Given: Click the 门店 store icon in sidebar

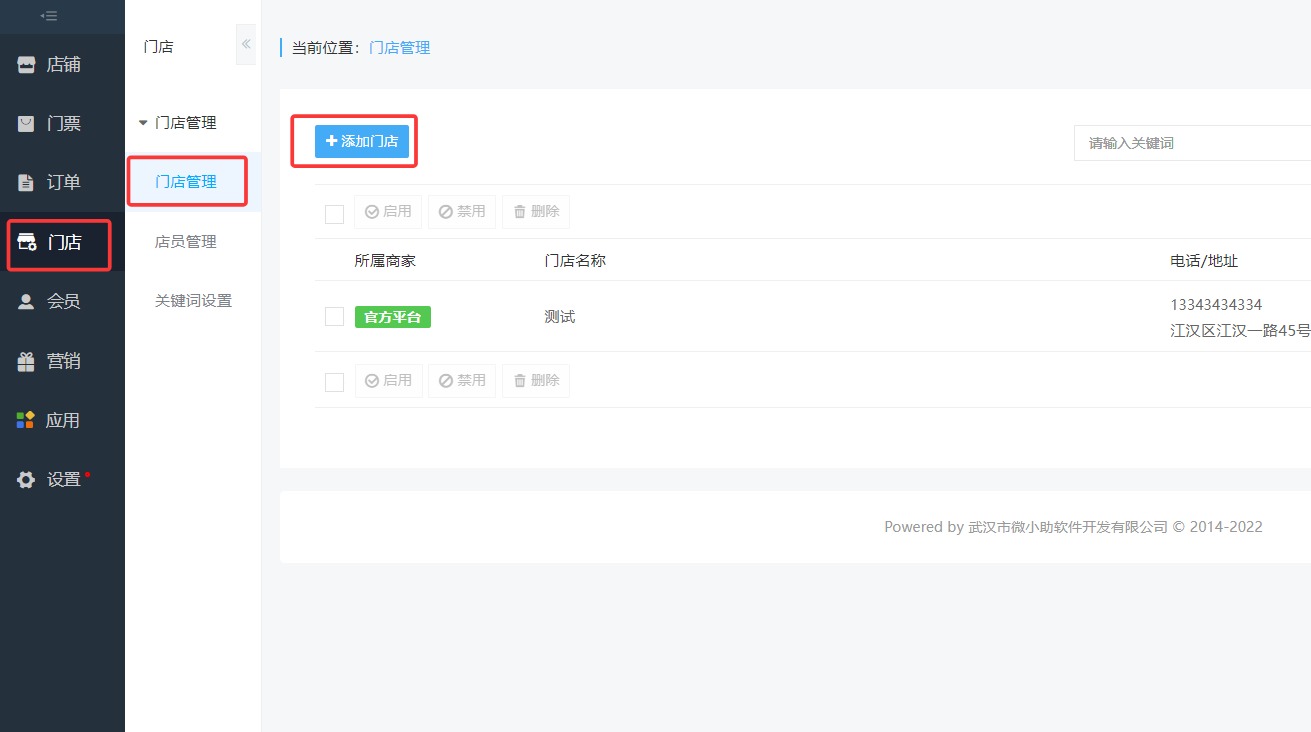Looking at the screenshot, I should pos(27,242).
